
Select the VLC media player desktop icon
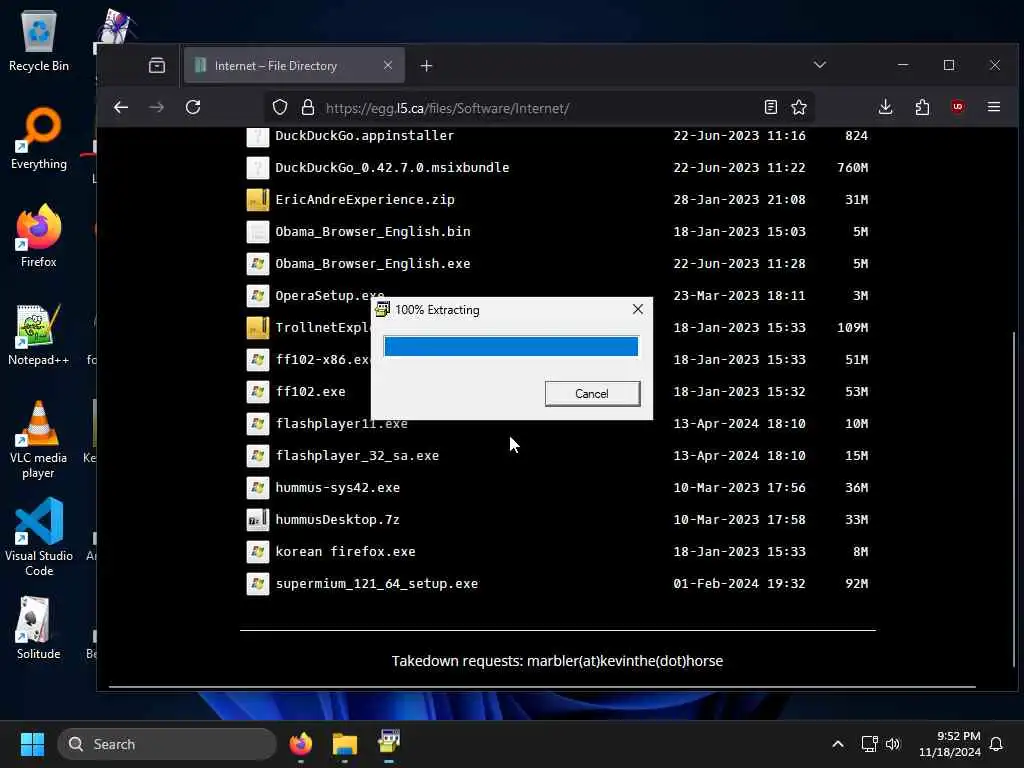tap(39, 440)
